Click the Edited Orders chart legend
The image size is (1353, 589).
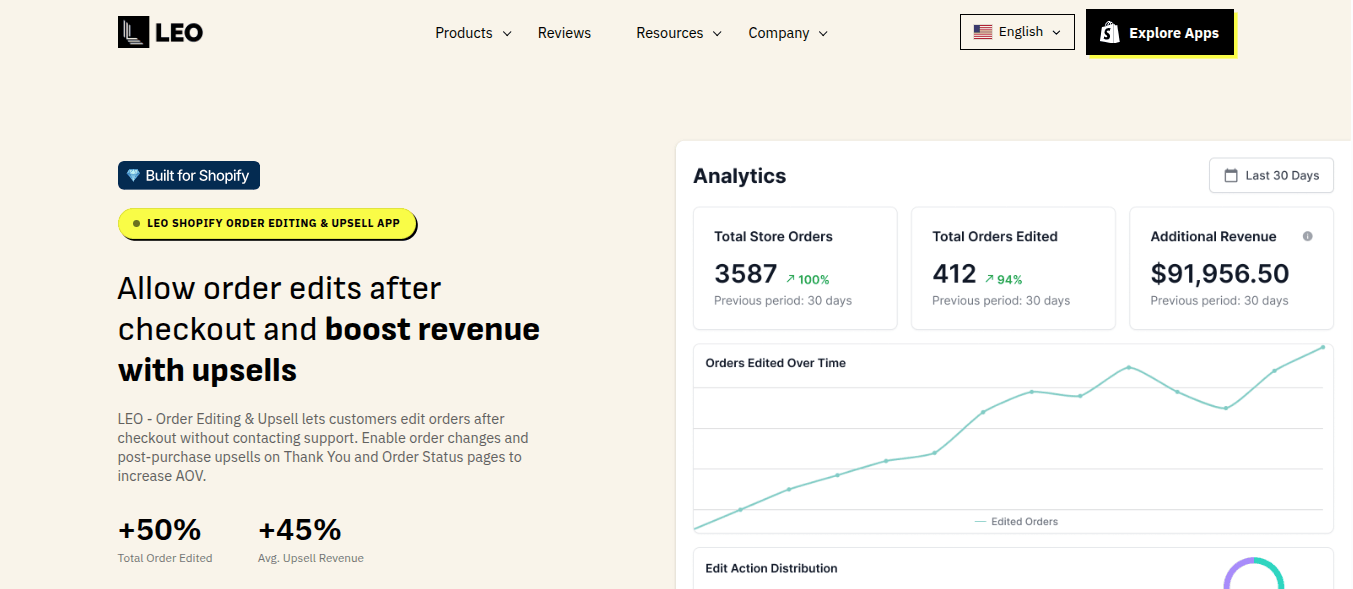tap(1016, 521)
